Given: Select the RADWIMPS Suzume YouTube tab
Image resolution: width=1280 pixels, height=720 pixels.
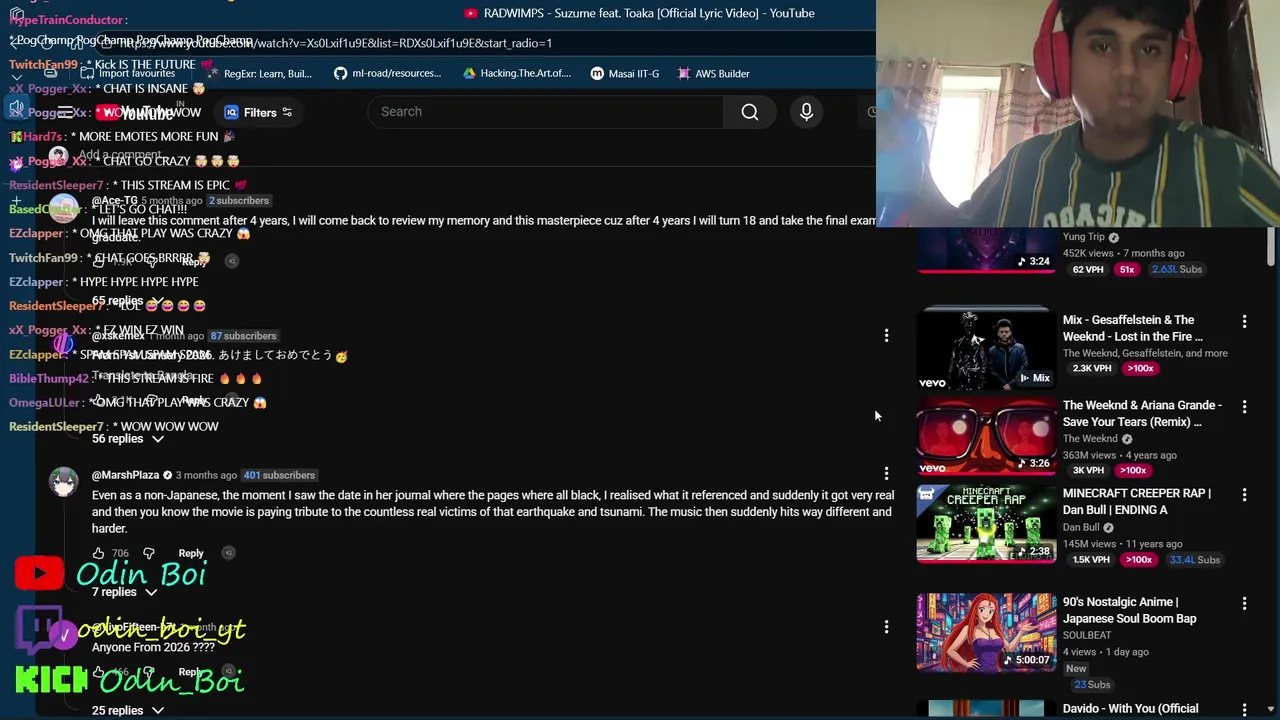Looking at the screenshot, I should (640, 13).
